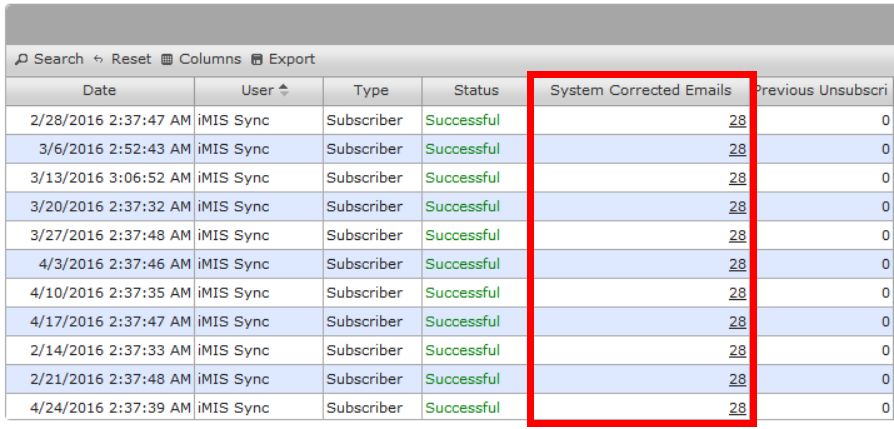Toggle sort arrows on User column
The image size is (894, 429).
[x=283, y=90]
